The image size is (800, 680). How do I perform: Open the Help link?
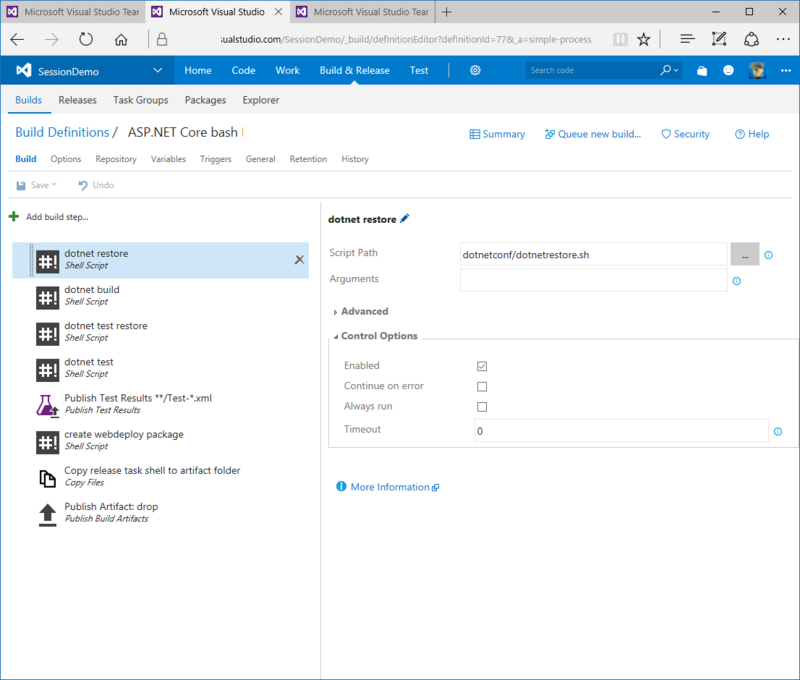(752, 134)
